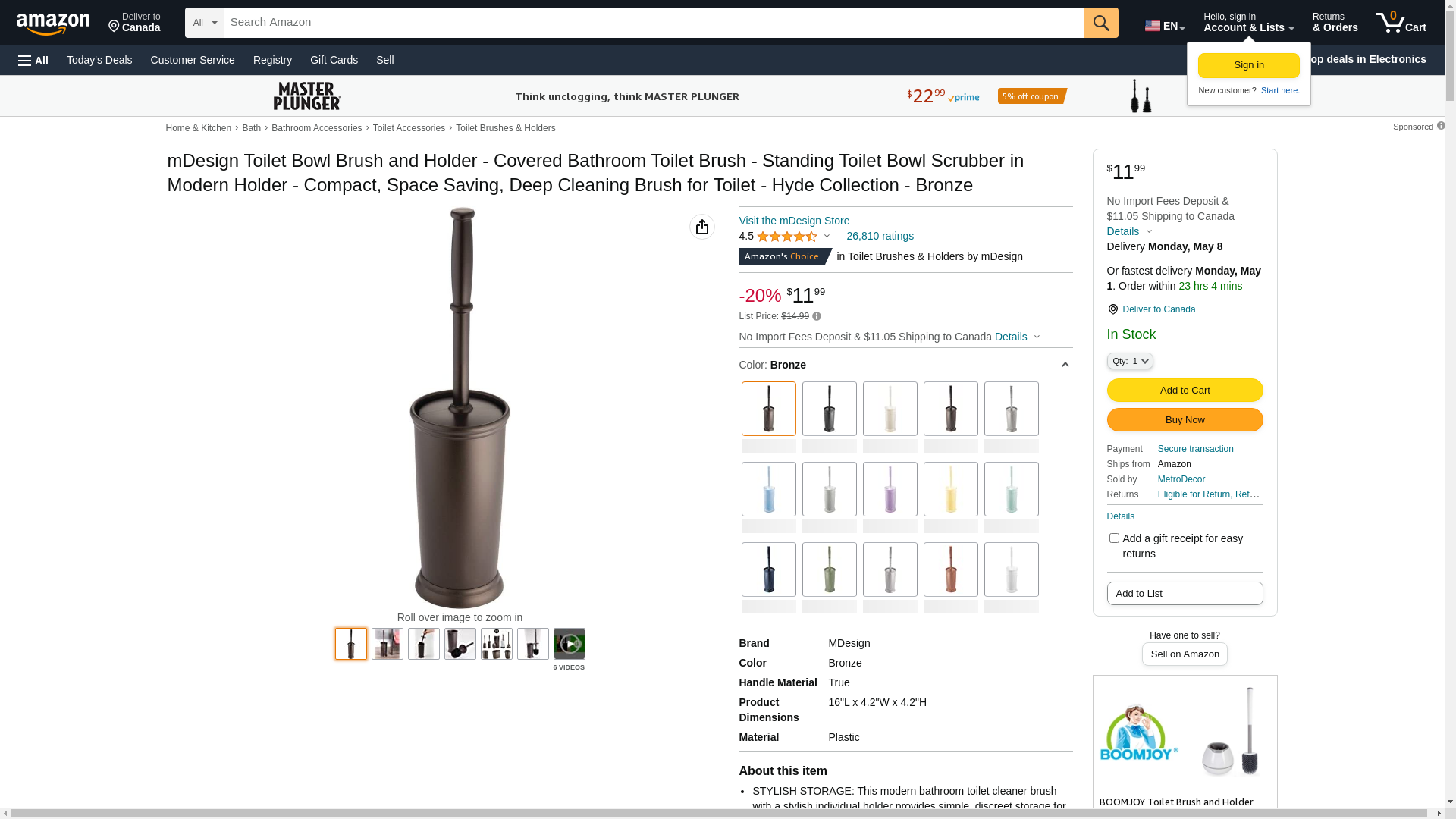
Task: Click the magnifying glass search button
Action: click(x=1101, y=23)
